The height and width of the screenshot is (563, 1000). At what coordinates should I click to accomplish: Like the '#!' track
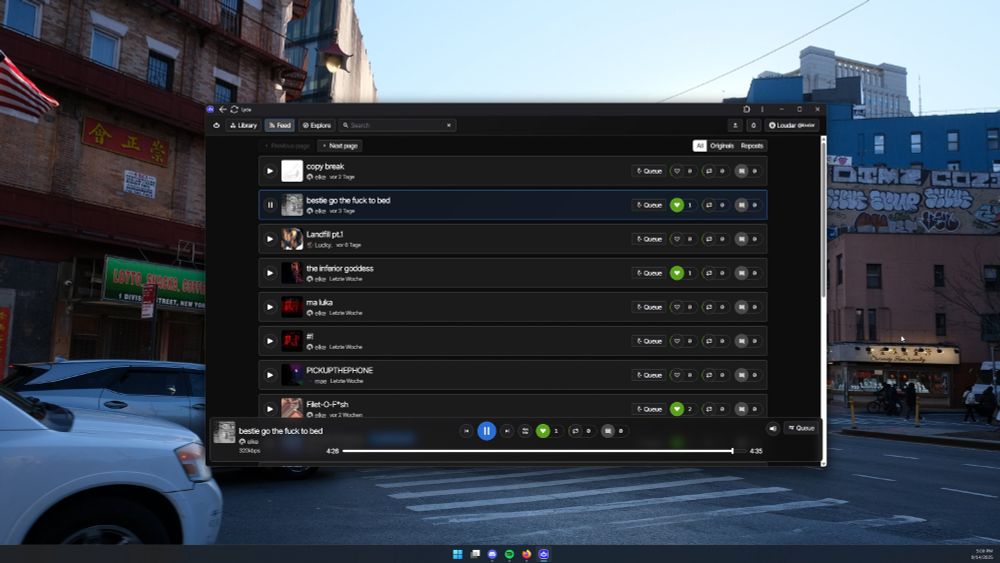(677, 341)
